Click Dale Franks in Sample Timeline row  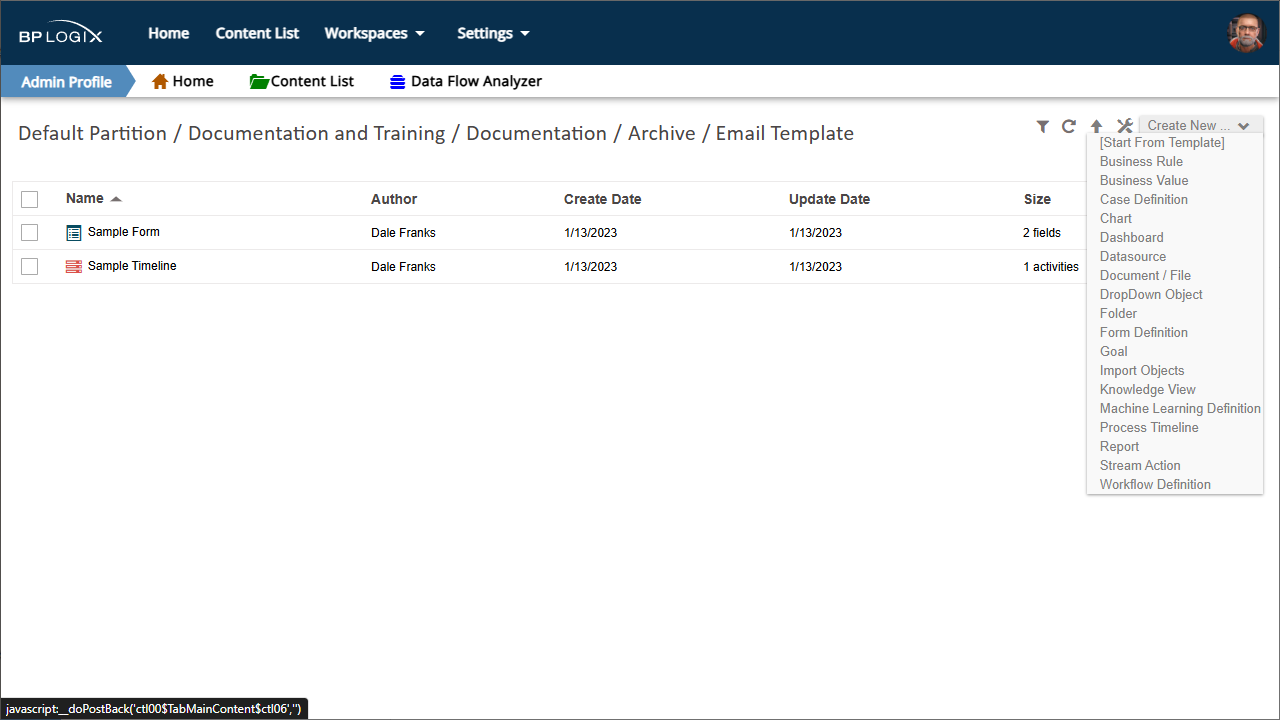tap(403, 267)
